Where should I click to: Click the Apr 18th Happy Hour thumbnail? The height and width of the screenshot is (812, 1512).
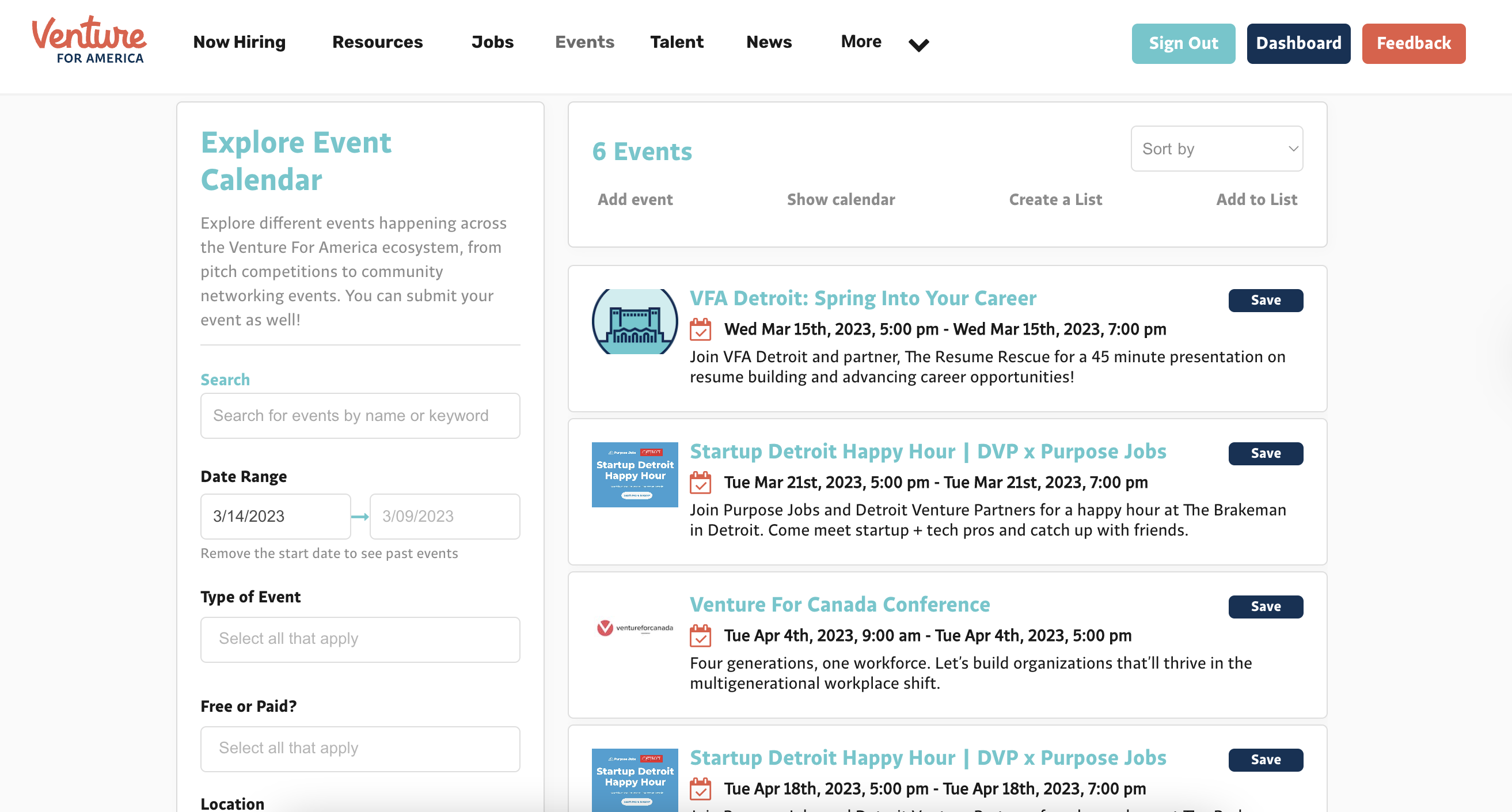[635, 780]
